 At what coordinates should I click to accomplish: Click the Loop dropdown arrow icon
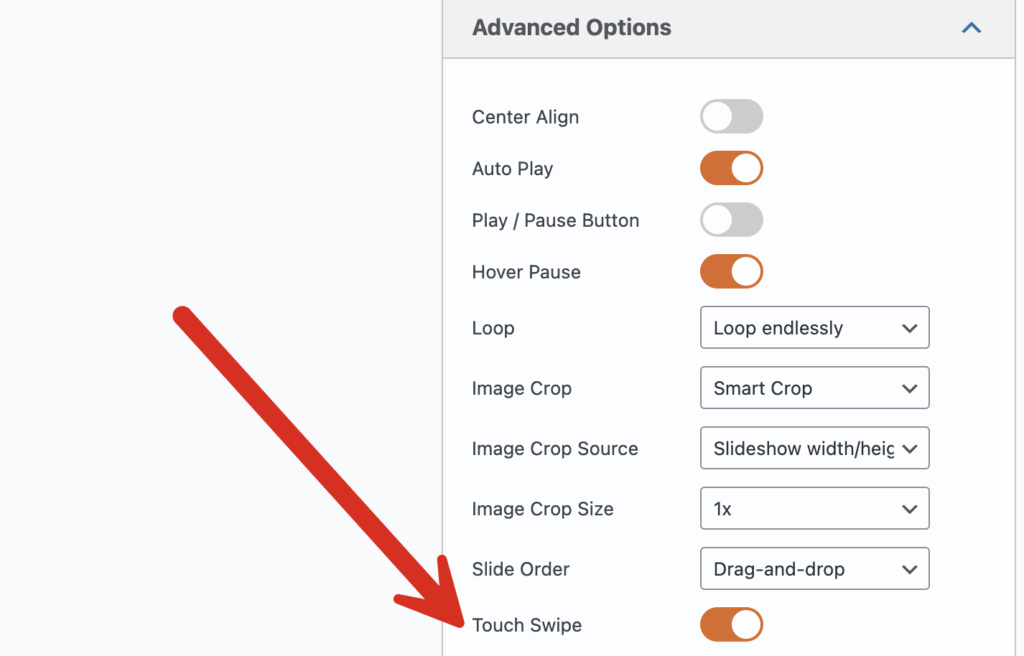pyautogui.click(x=909, y=328)
